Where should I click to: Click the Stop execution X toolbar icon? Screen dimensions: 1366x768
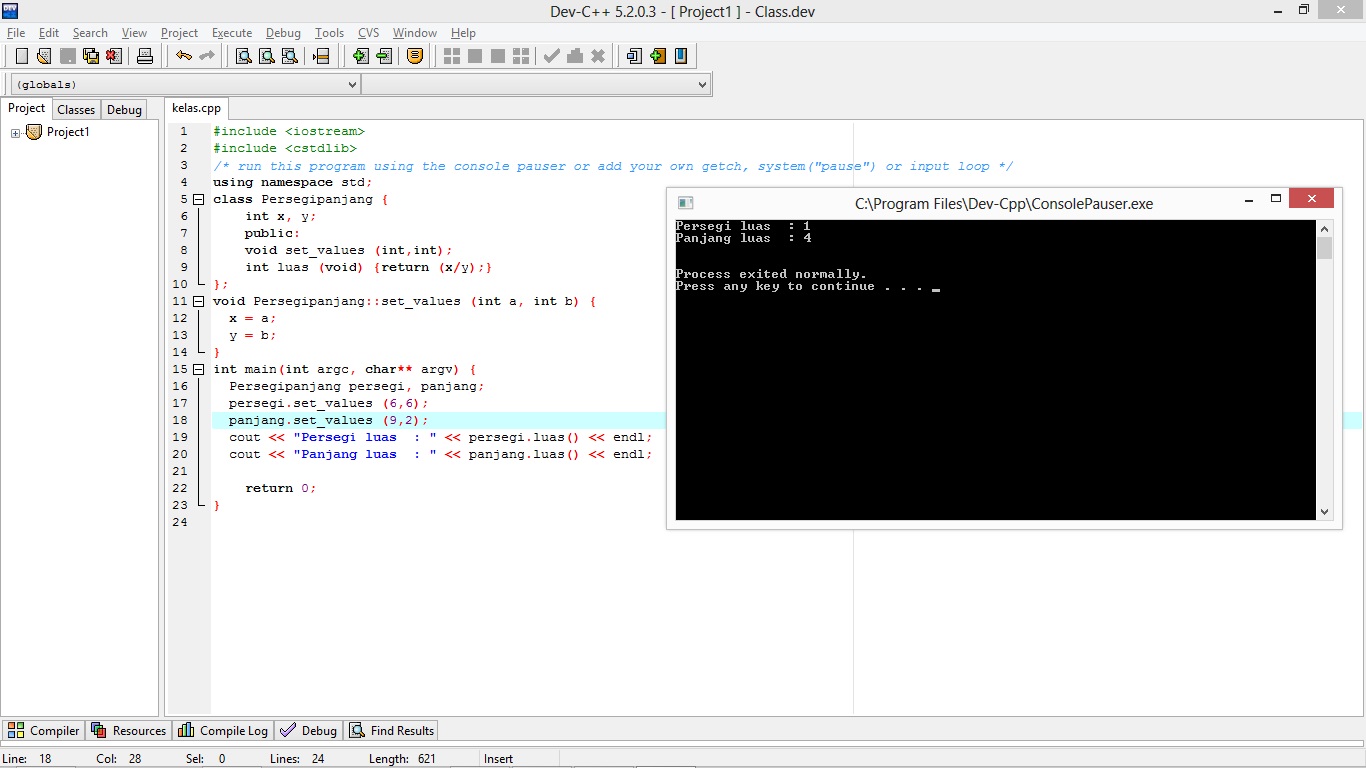598,56
